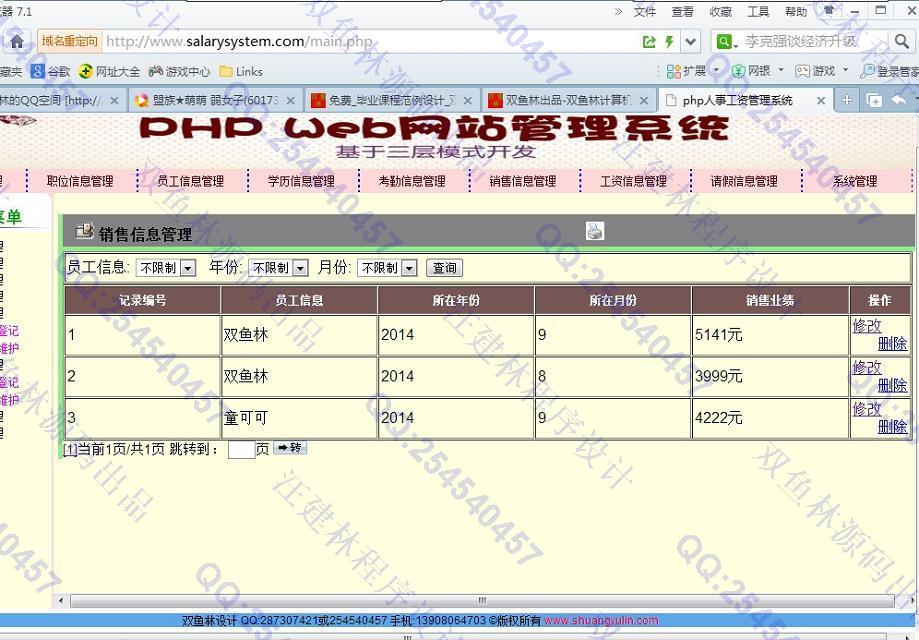Switch to the 免费_毕业课程范例设计 tab
Screen dimensions: 919x640
tap(391, 100)
